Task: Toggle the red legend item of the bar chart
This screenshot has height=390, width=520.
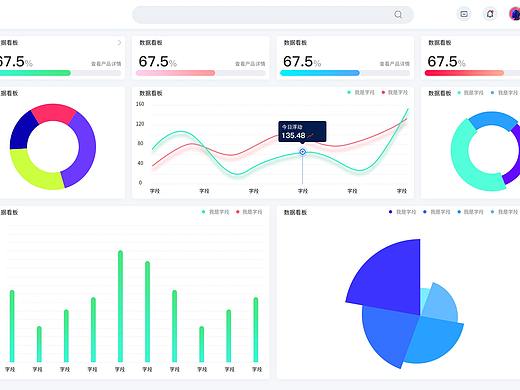Action: pyautogui.click(x=249, y=212)
